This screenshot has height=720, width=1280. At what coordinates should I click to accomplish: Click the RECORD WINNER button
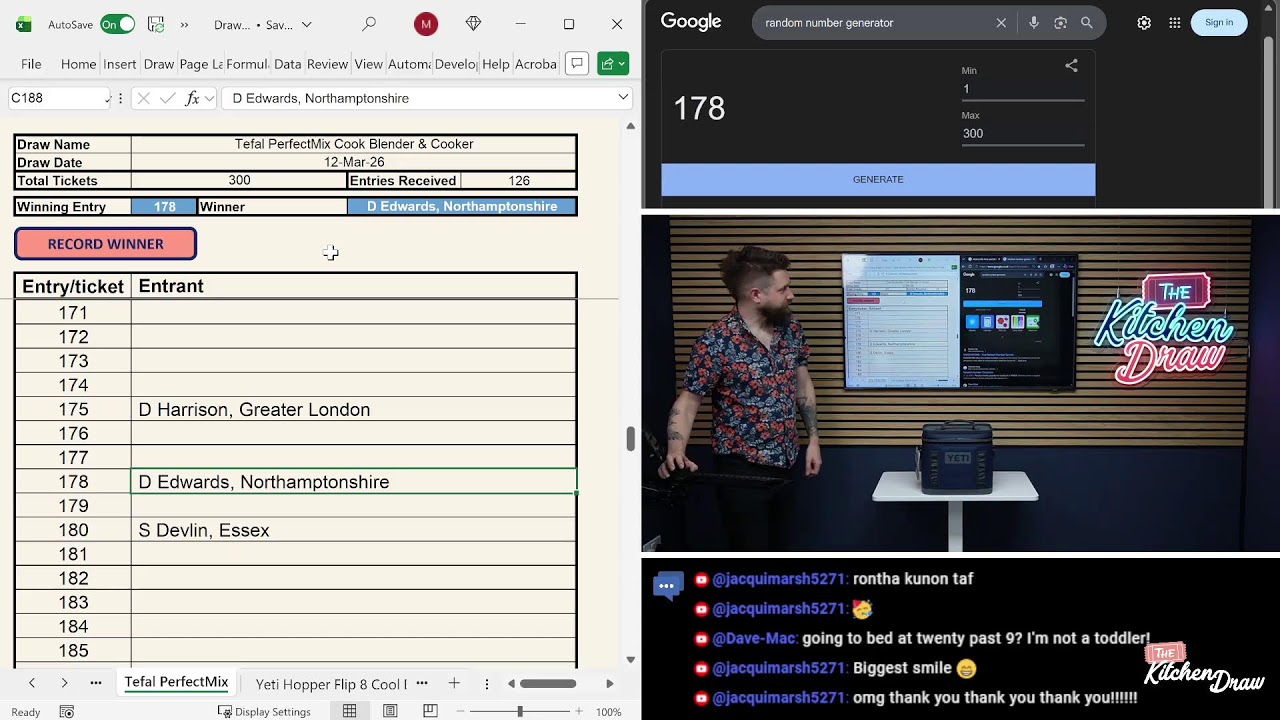(x=105, y=244)
